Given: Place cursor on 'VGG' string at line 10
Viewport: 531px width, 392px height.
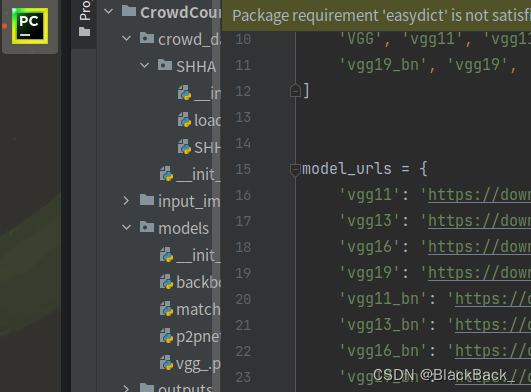Looking at the screenshot, I should coord(361,39).
